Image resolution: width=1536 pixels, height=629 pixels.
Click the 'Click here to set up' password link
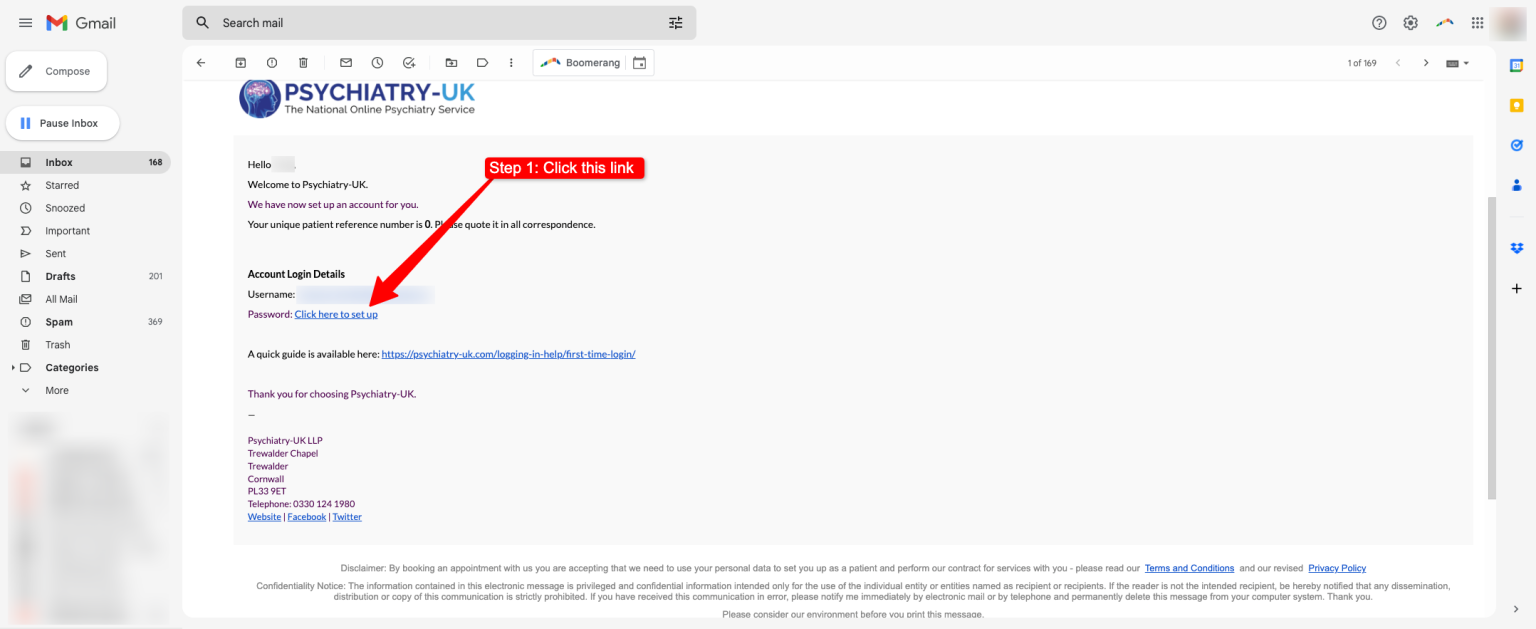click(x=336, y=314)
